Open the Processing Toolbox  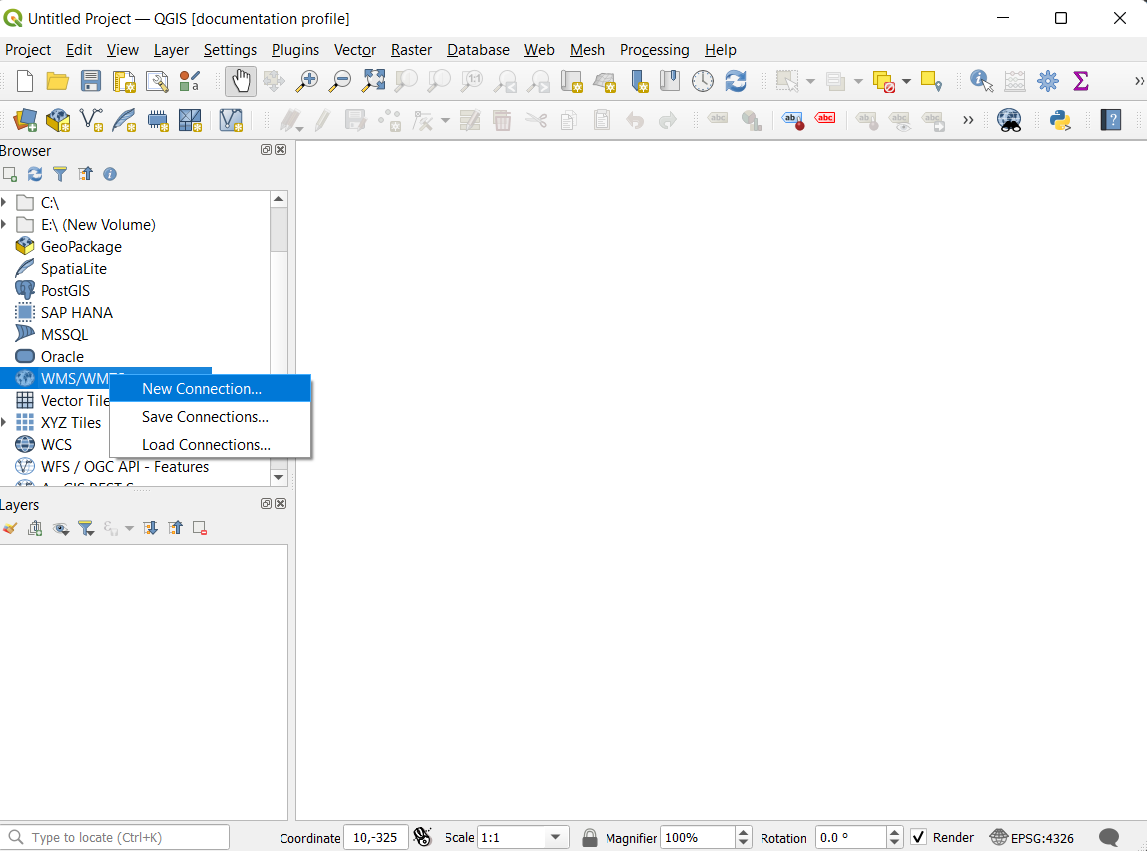(1047, 81)
